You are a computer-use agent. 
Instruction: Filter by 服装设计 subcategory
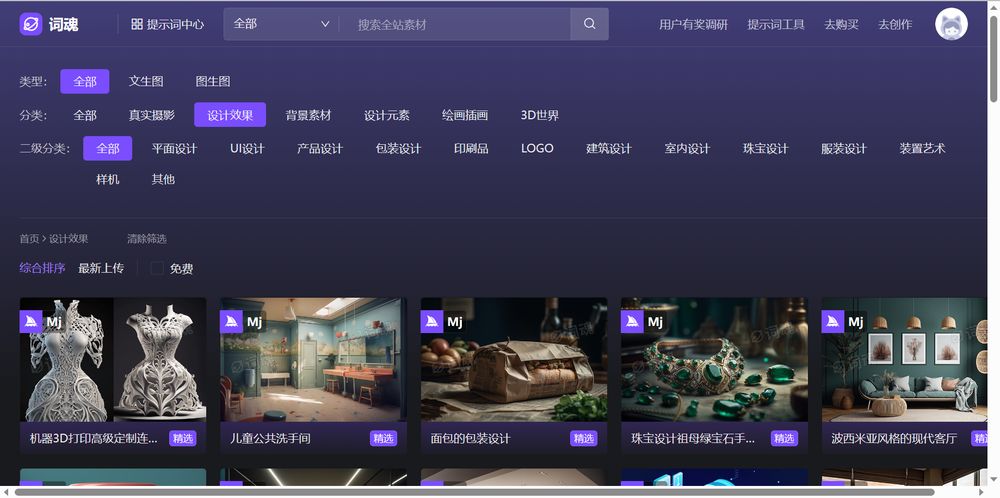click(844, 149)
